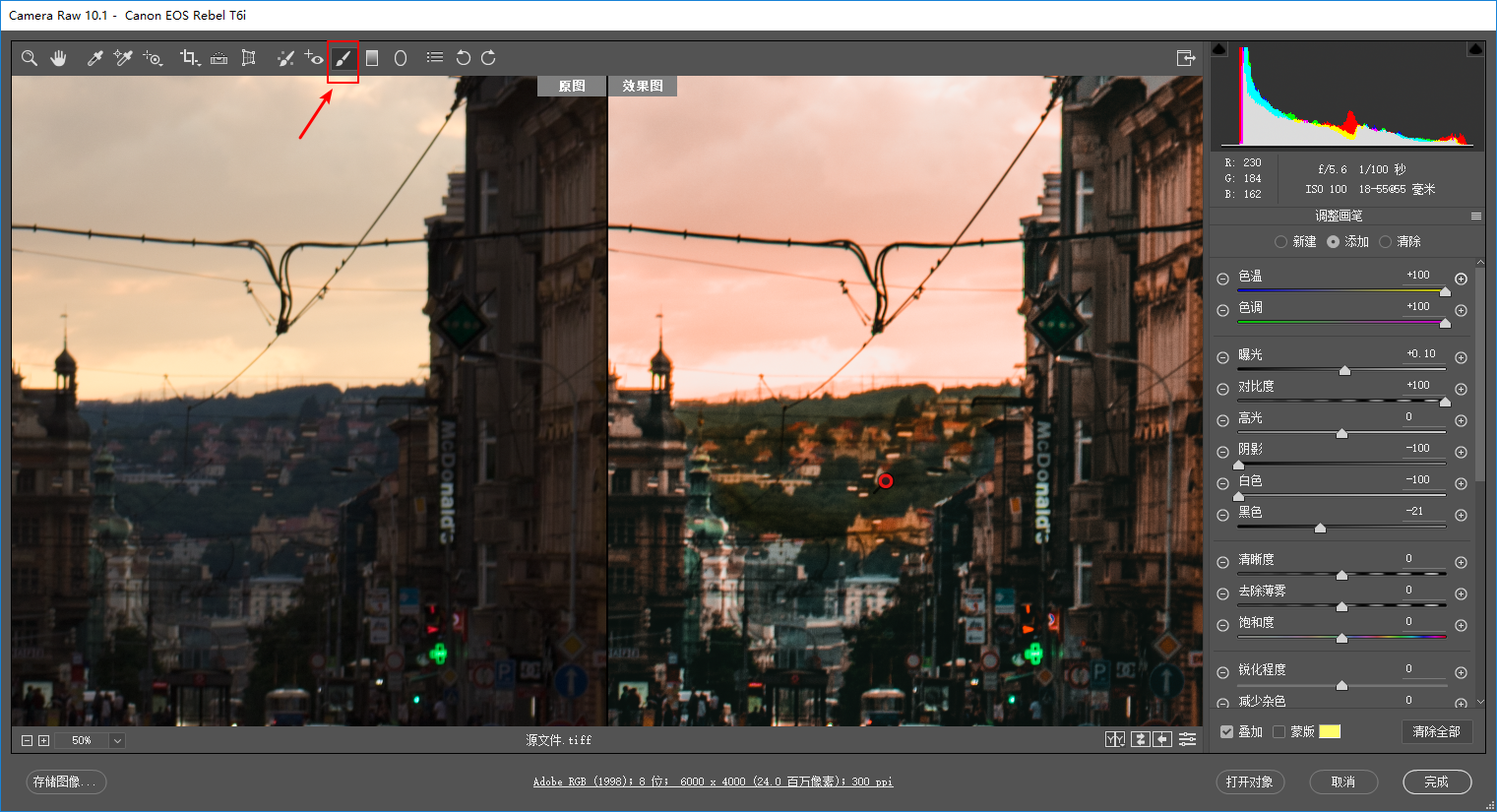Select the Targeted Adjustment tool
This screenshot has width=1497, height=812.
point(153,58)
